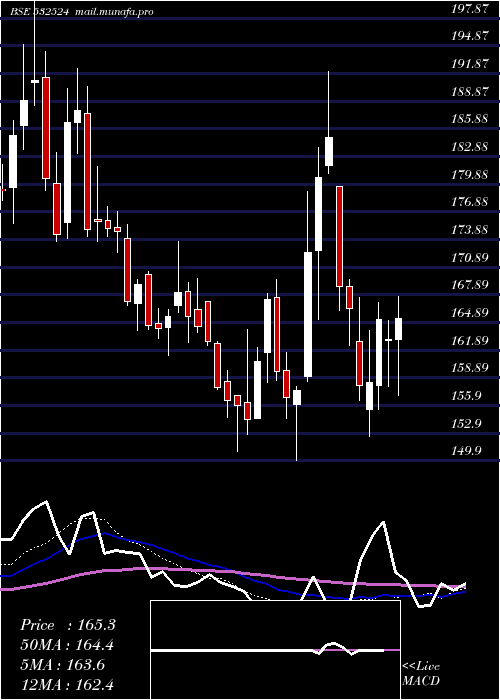The height and width of the screenshot is (700, 500).
Task: Click the 185.88 price axis label
Action: point(469,120)
